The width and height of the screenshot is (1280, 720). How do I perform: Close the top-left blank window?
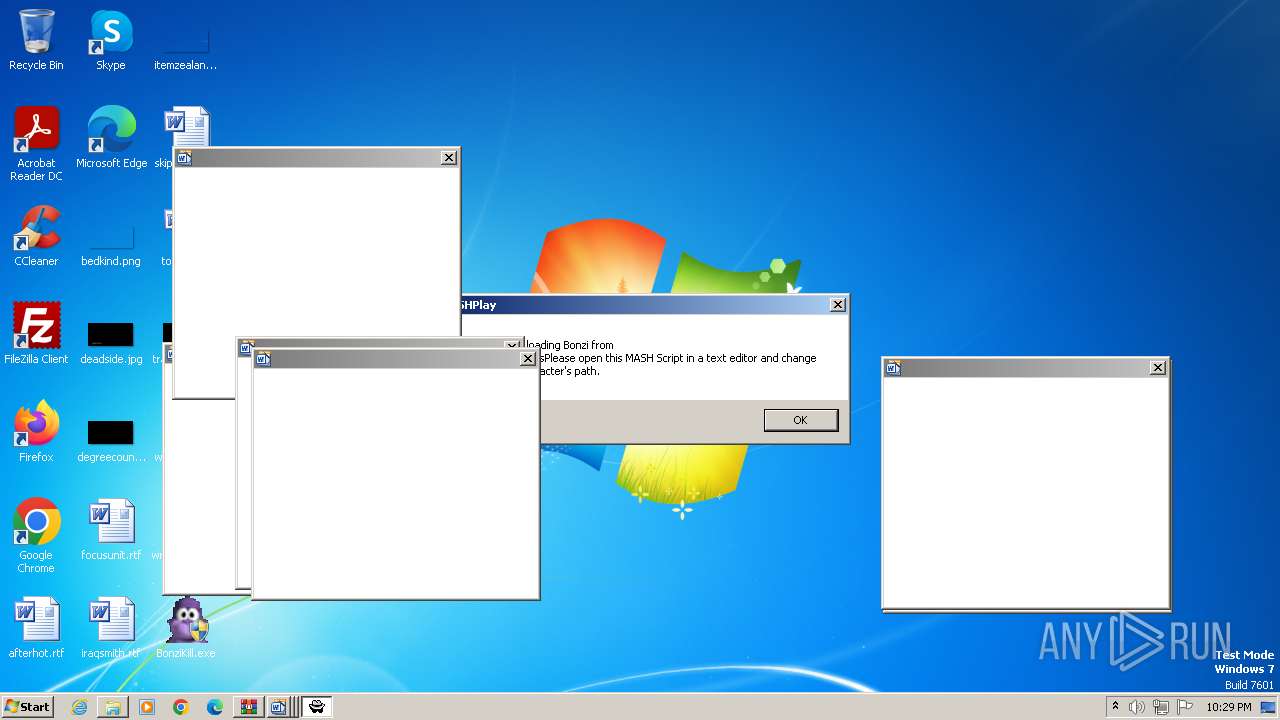(449, 157)
